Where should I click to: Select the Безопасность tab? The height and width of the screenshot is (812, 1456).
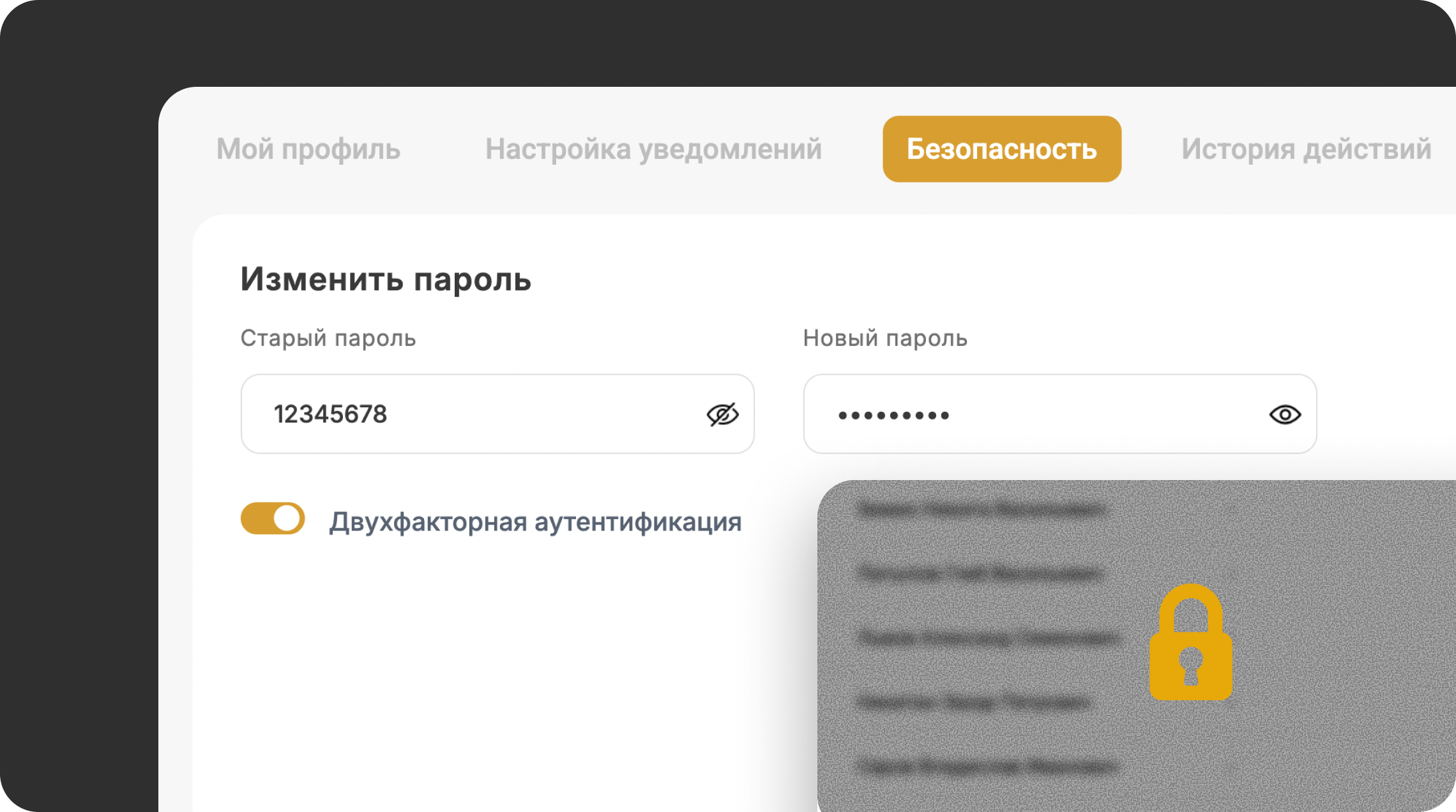tap(1002, 149)
